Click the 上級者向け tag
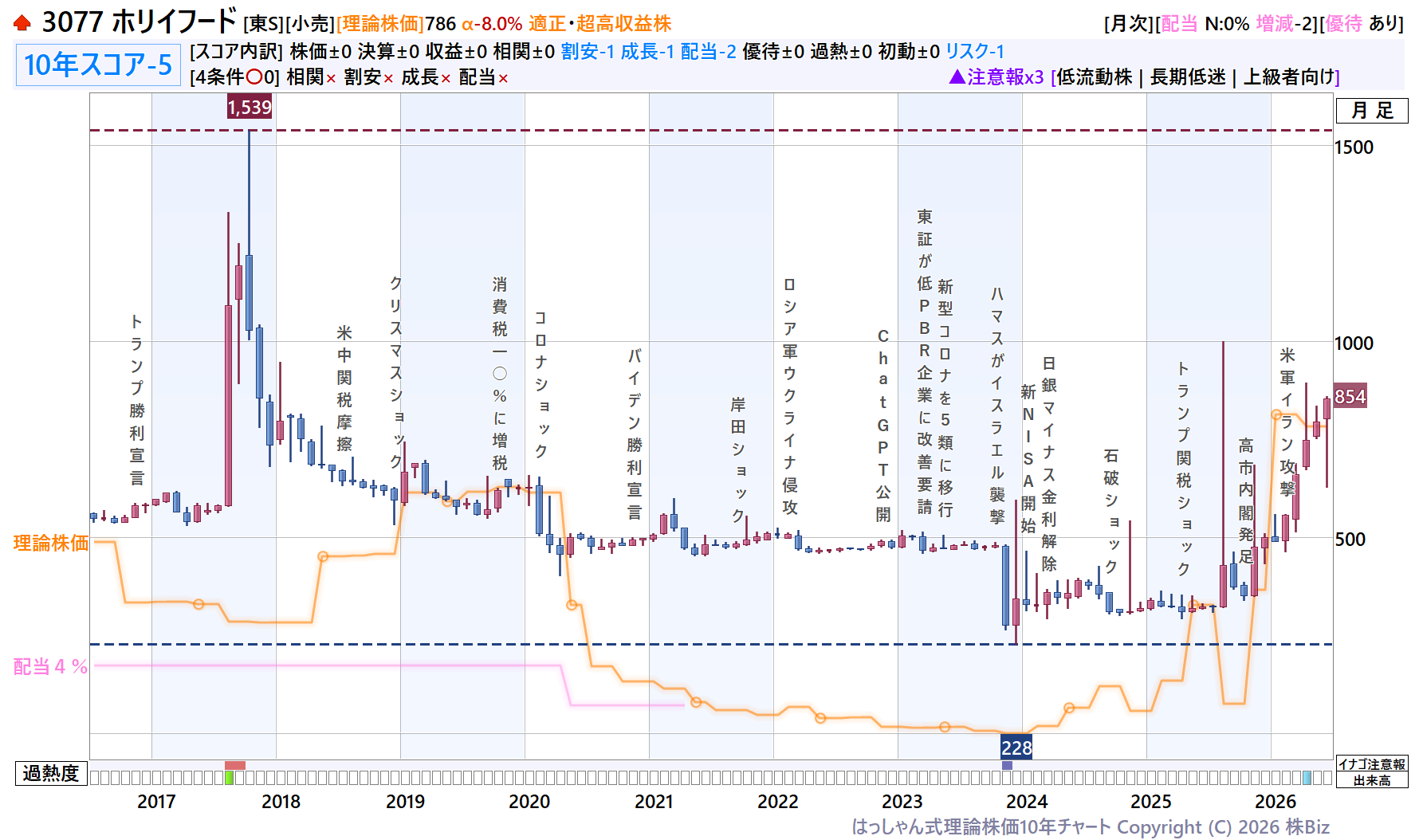The image size is (1419, 840). pos(1288,77)
